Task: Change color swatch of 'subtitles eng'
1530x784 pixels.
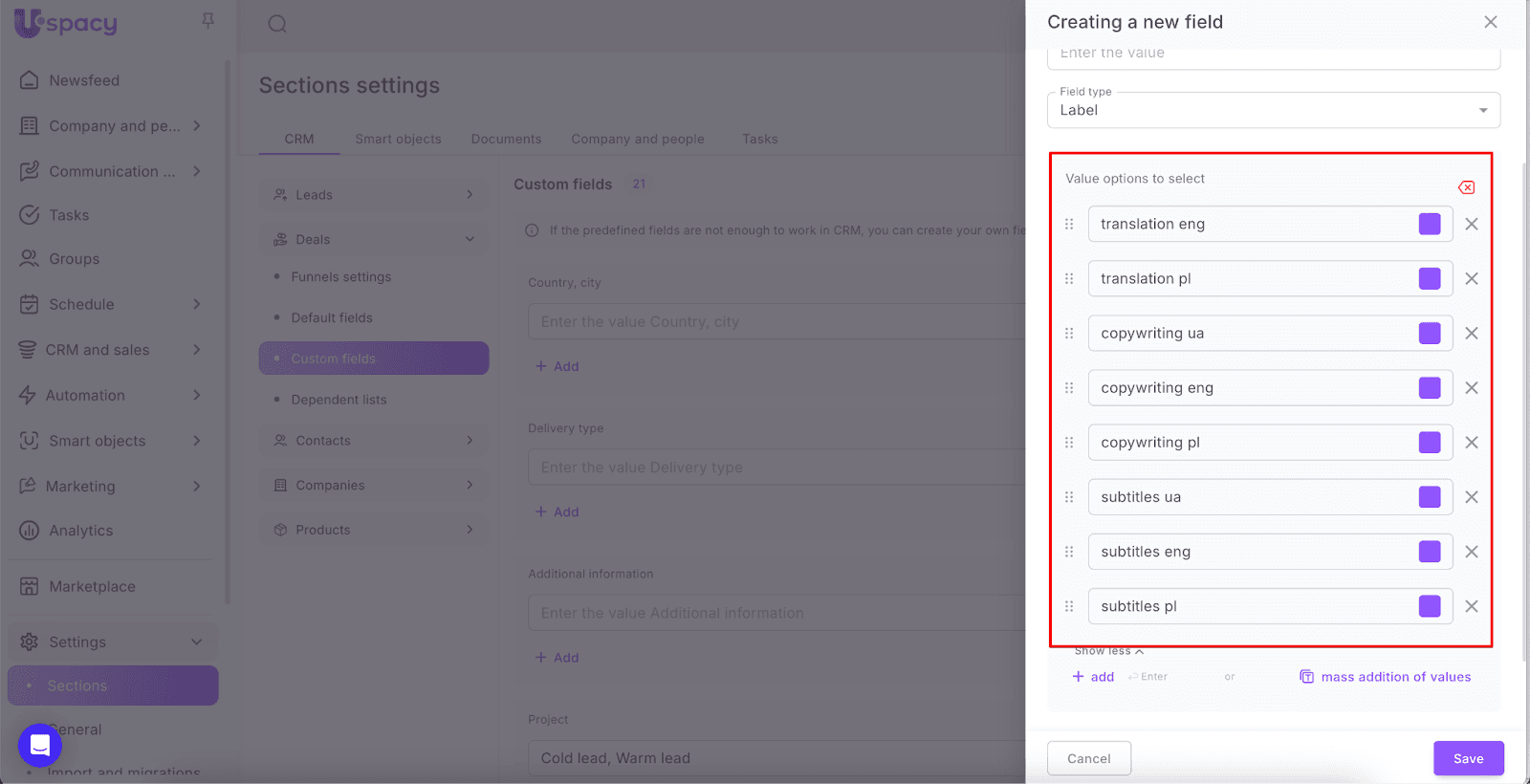Action: tap(1430, 552)
